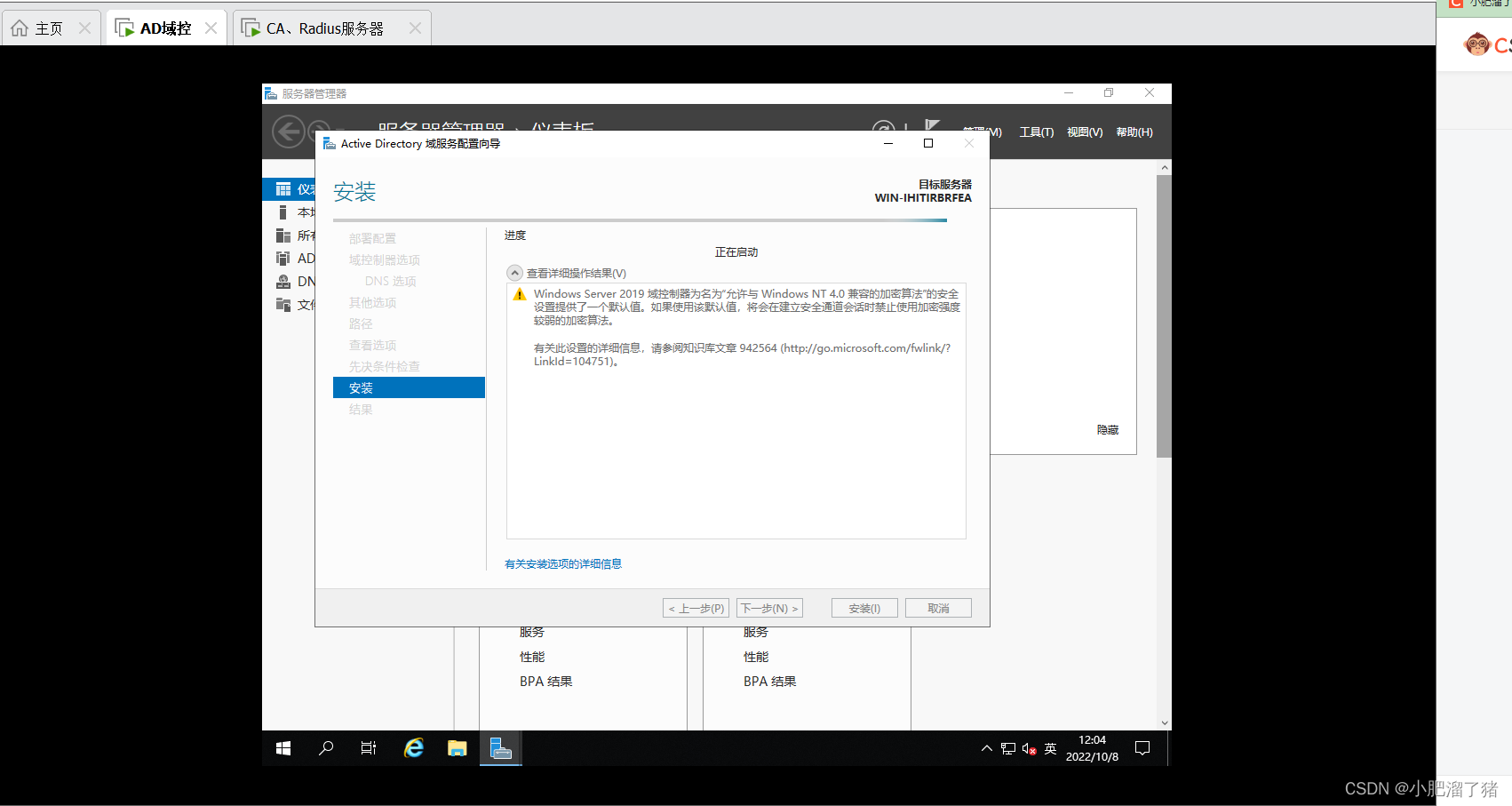Select the dashboard icon in Server Manager sidebar
Screen dimensions: 1512x806
tap(283, 189)
